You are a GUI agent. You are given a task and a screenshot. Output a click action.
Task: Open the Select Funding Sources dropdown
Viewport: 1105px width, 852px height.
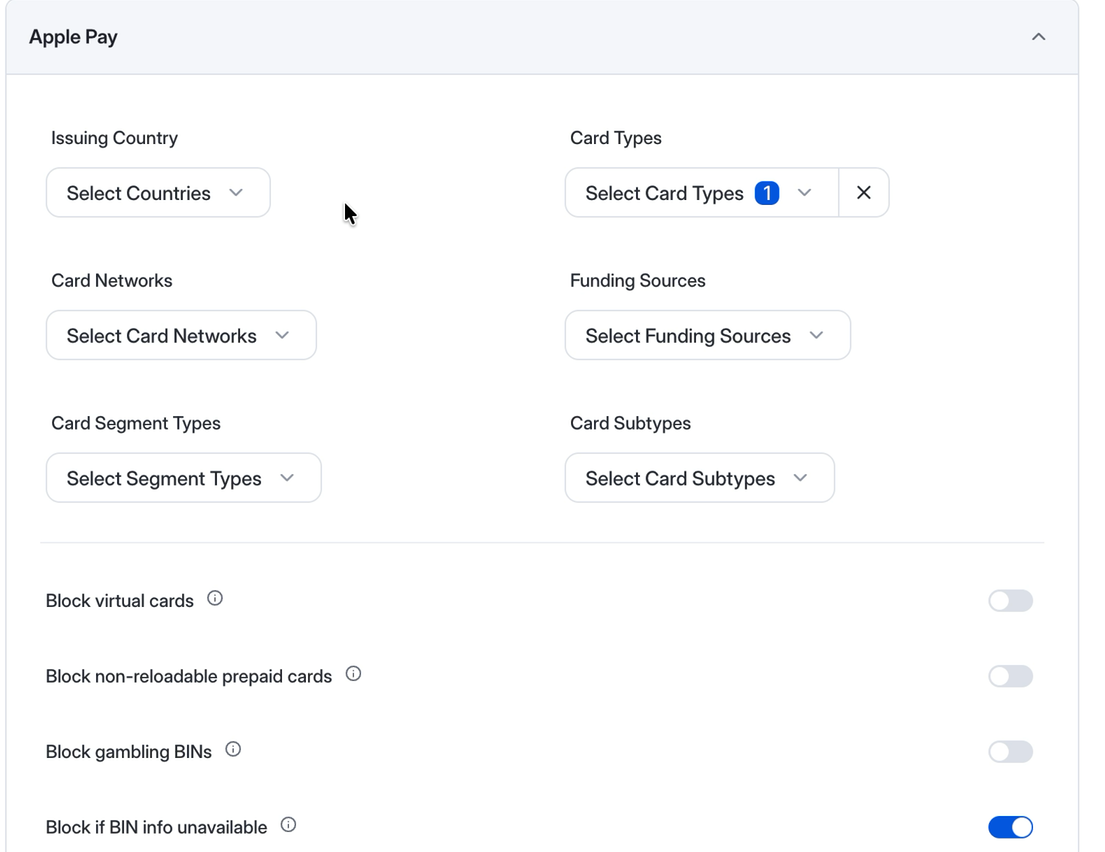(708, 335)
